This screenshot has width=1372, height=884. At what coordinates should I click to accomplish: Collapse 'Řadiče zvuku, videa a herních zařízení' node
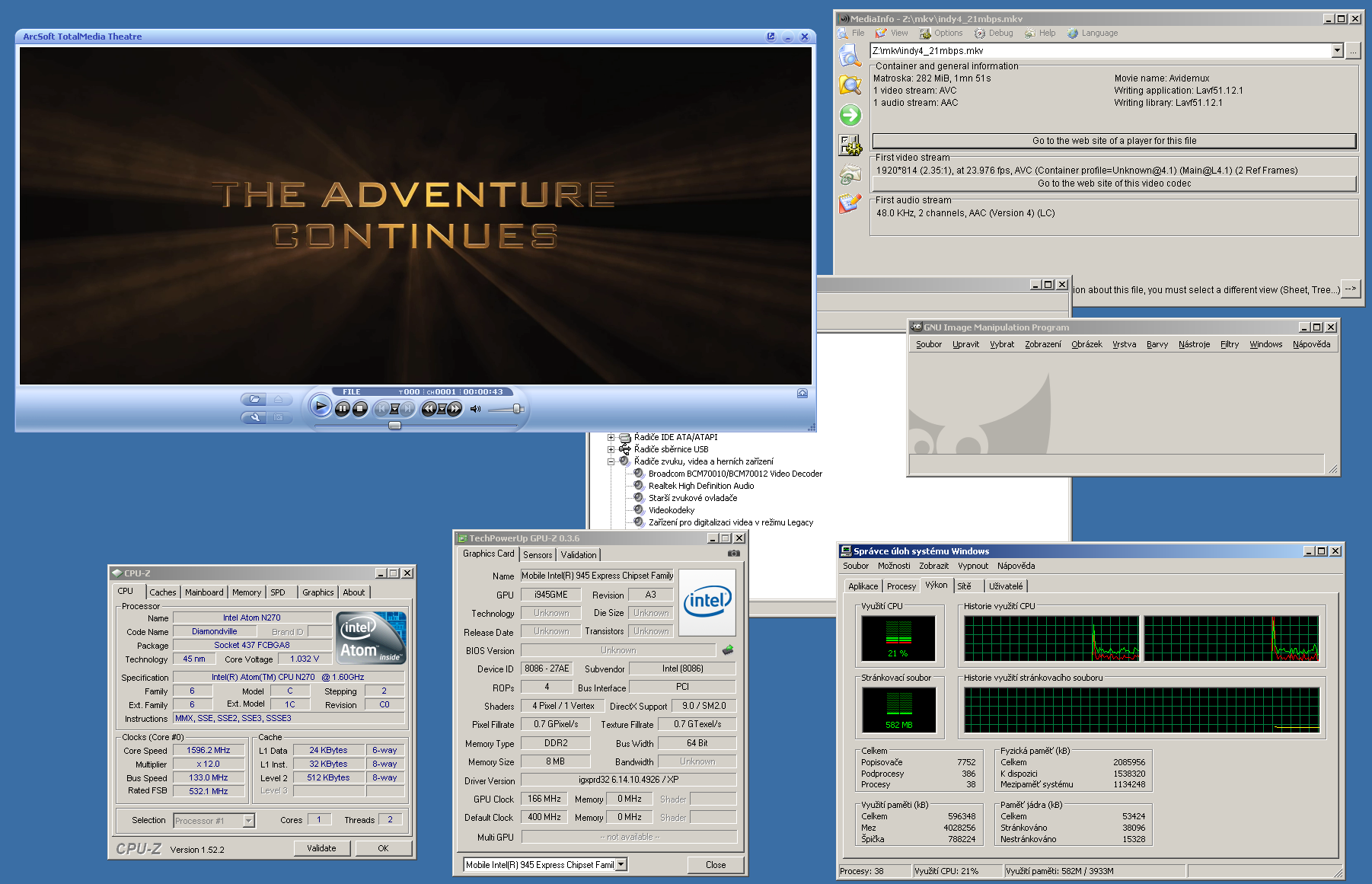click(611, 461)
